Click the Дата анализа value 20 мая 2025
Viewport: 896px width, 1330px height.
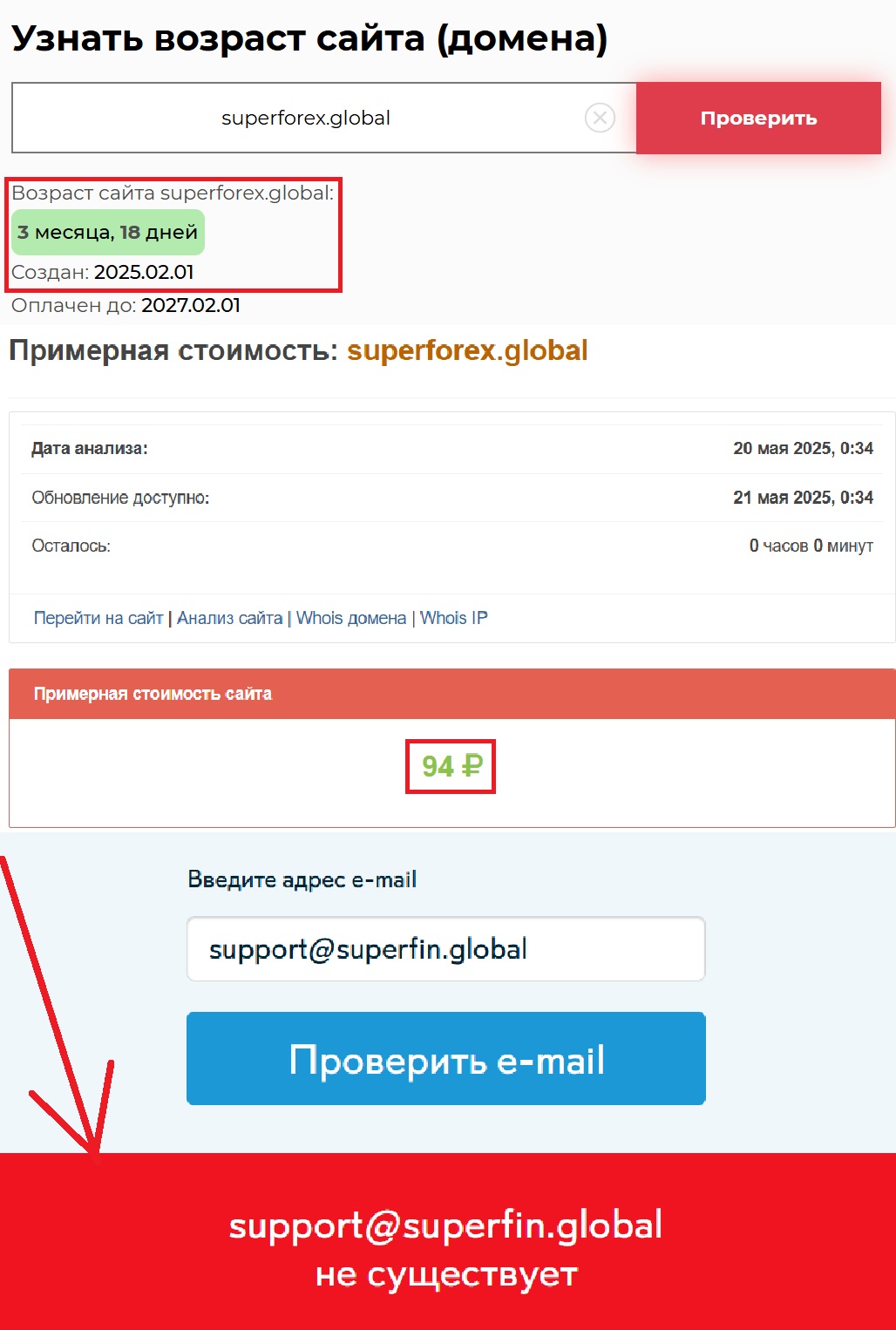[803, 448]
